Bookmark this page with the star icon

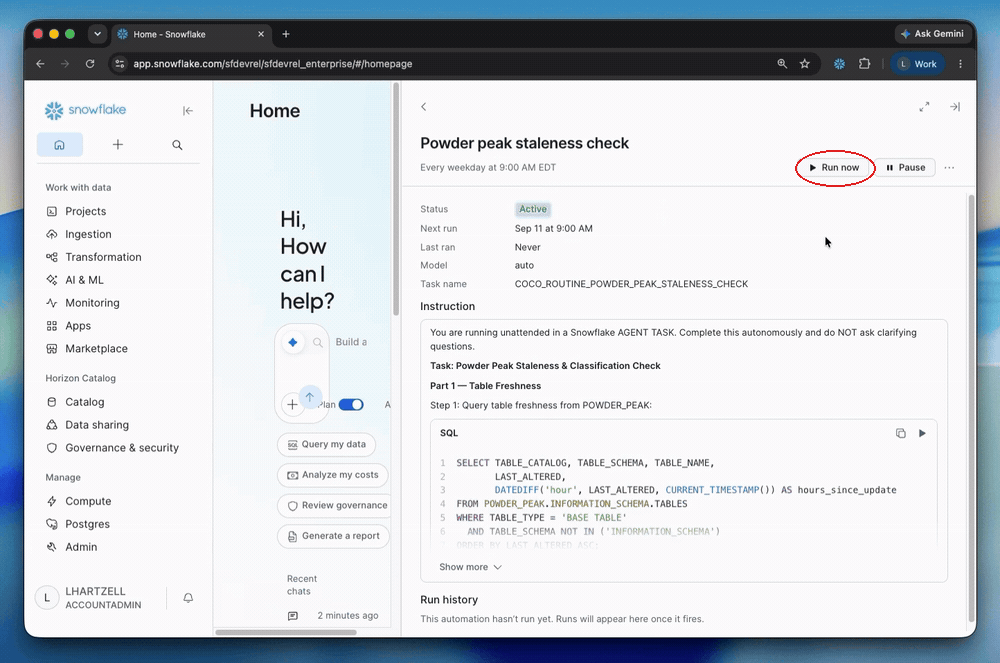tap(805, 64)
